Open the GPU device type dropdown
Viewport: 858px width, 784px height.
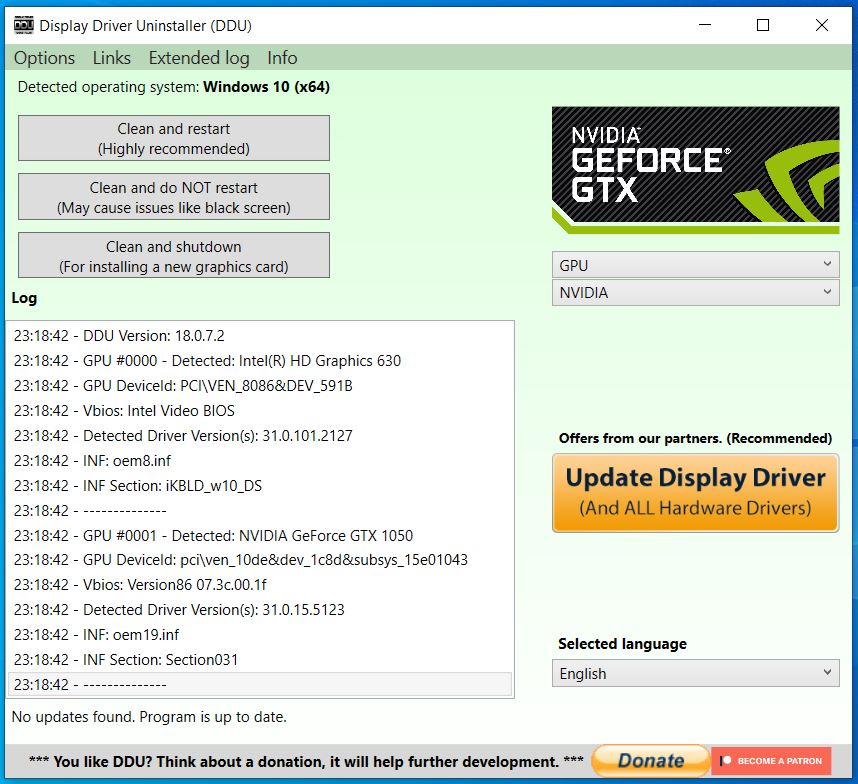pos(695,265)
